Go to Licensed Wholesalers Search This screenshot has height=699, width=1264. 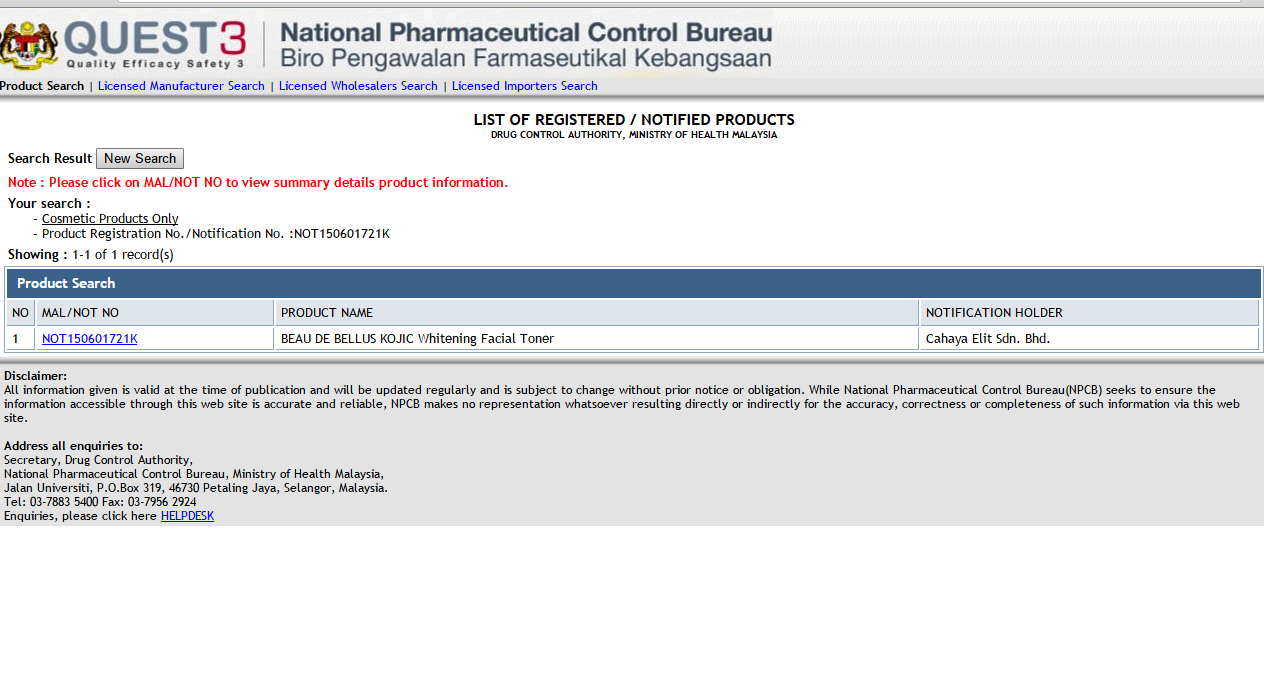[358, 86]
